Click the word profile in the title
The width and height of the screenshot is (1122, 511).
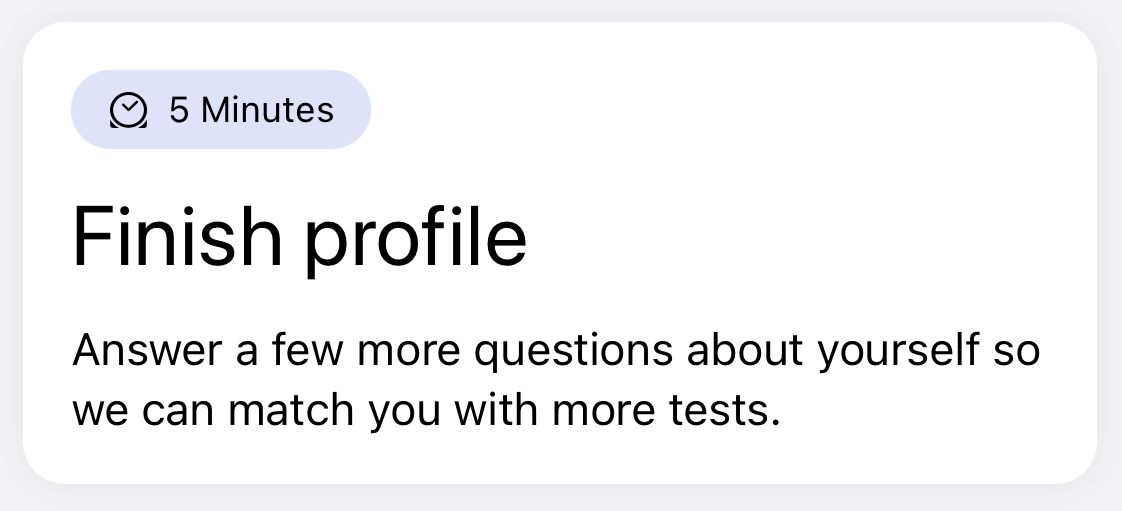[x=416, y=240]
